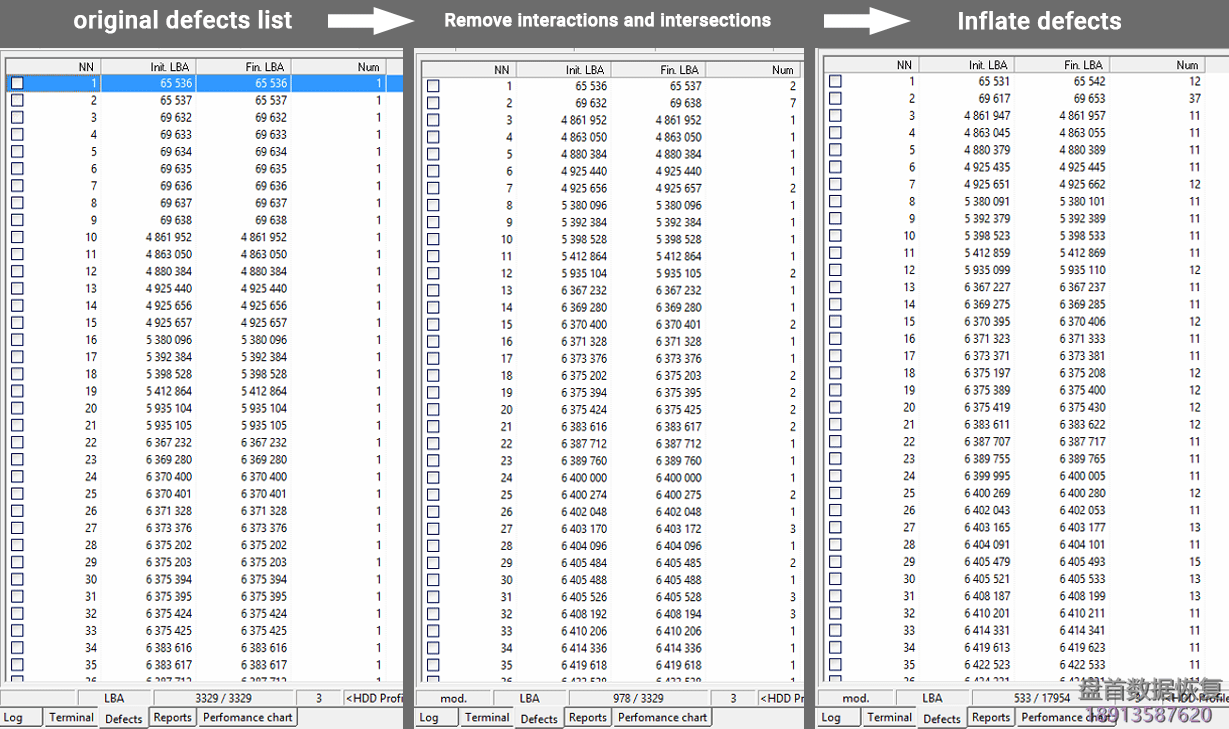Tick middle panel row with Init. LBA 6 400 000
The width and height of the screenshot is (1229, 729).
click(433, 478)
